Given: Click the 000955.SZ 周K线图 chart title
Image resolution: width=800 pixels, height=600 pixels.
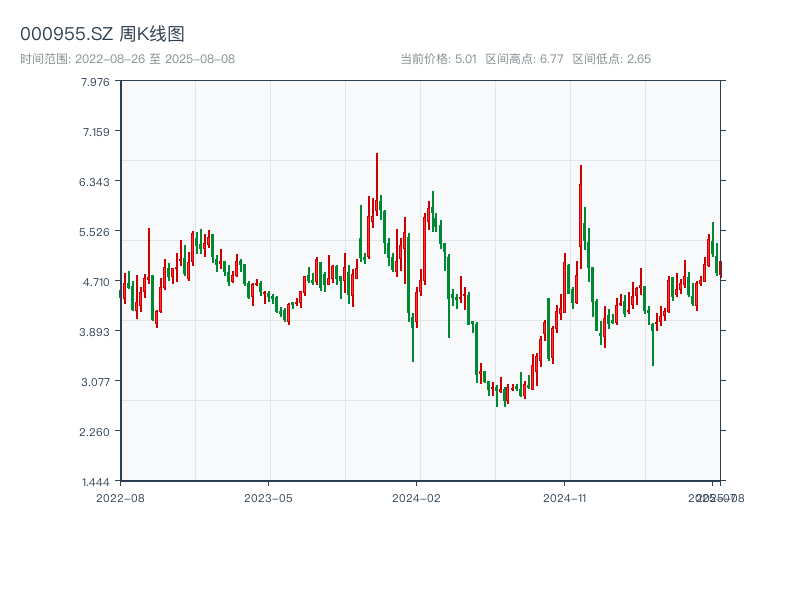Looking at the screenshot, I should point(102,34).
